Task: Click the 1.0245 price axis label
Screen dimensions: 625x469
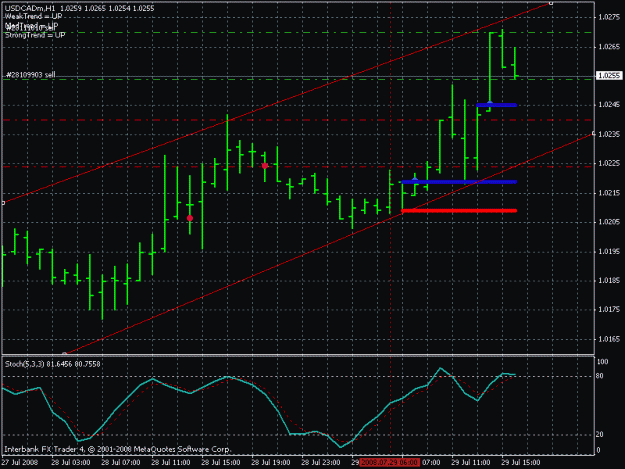Action: pyautogui.click(x=609, y=105)
